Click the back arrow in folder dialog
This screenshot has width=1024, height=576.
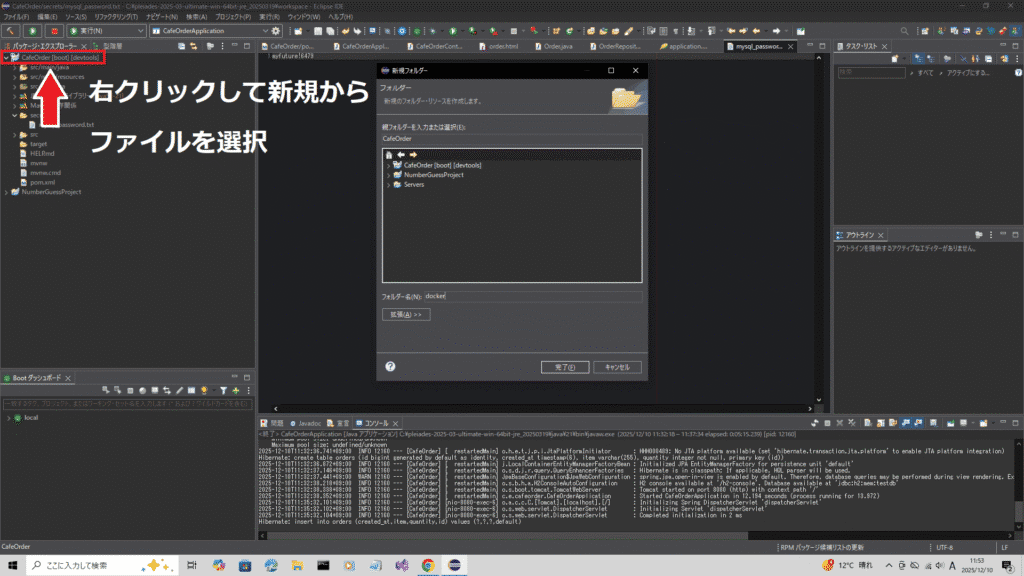click(x=400, y=154)
